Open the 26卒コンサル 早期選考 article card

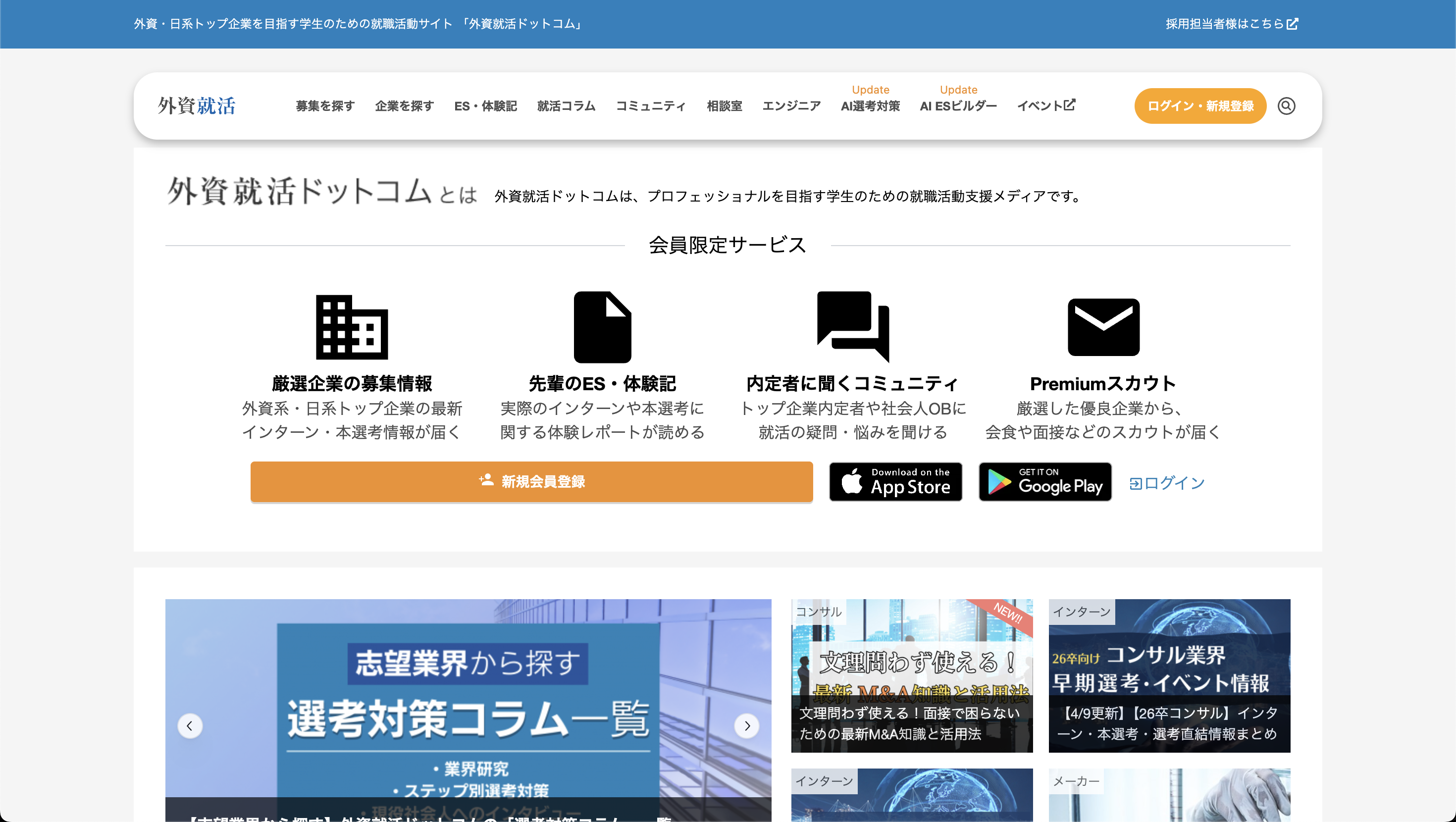pos(1169,675)
